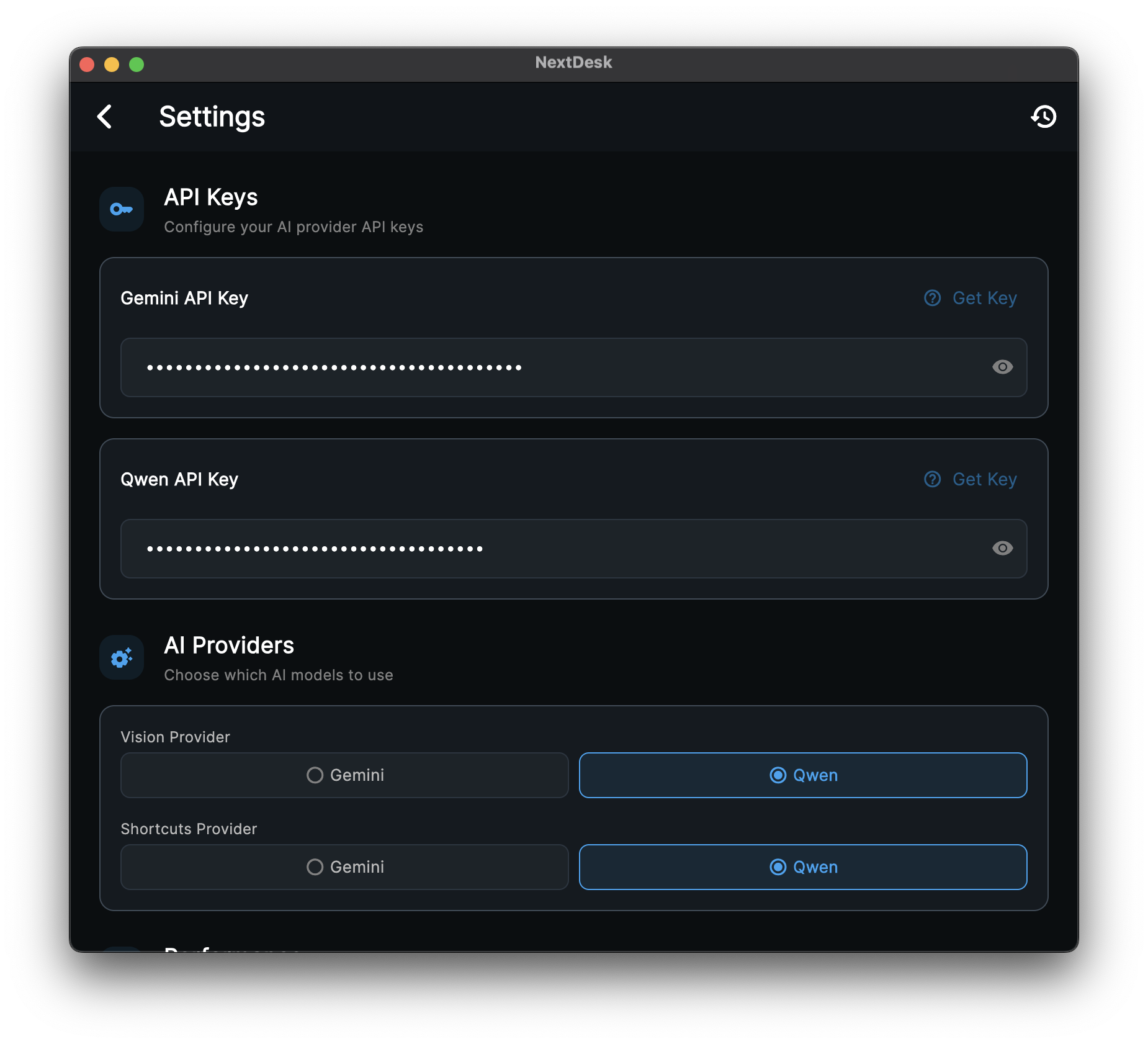Image resolution: width=1148 pixels, height=1044 pixels.
Task: Click the blue key icon beside API Keys
Action: (121, 209)
